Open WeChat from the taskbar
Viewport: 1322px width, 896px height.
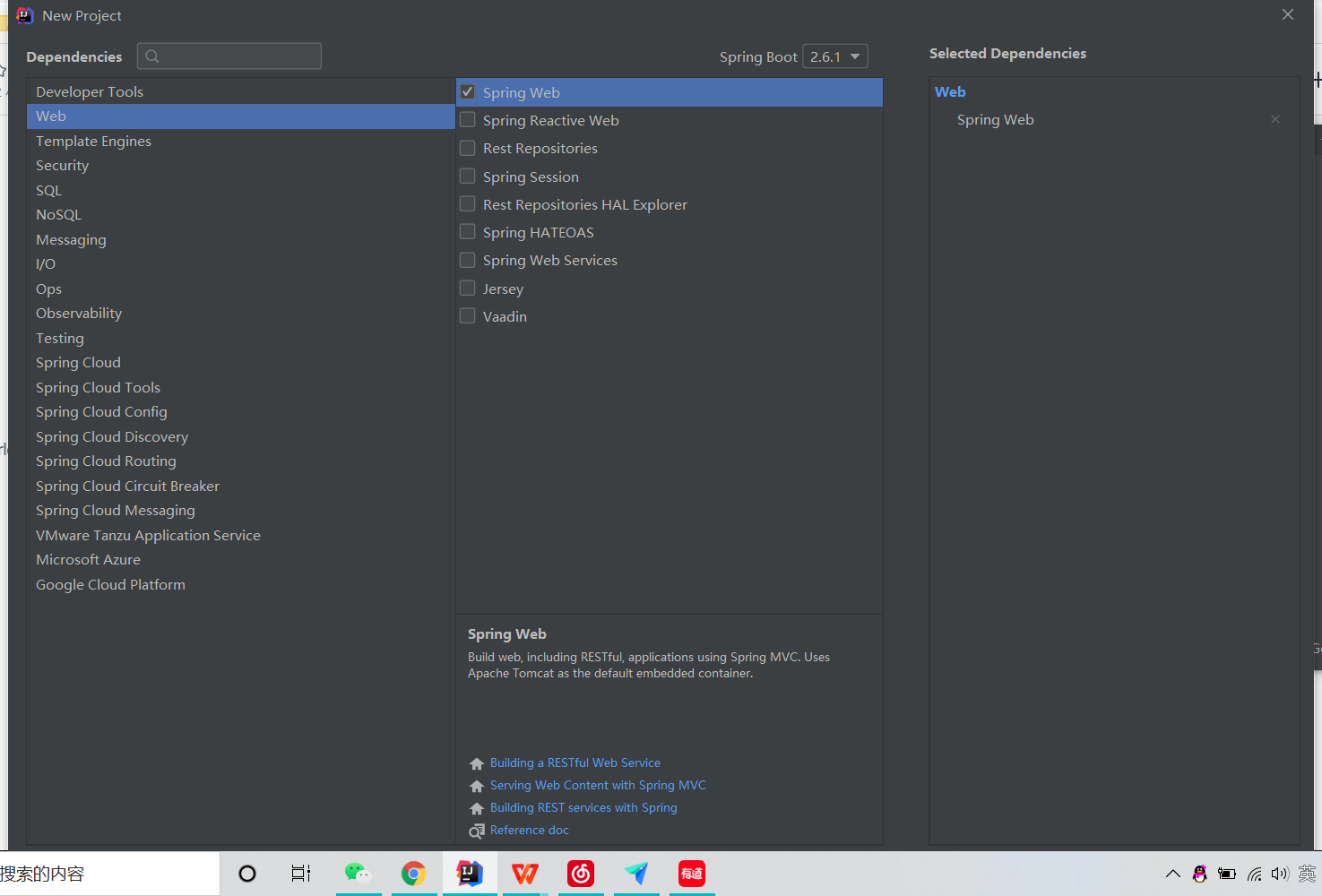tap(359, 874)
